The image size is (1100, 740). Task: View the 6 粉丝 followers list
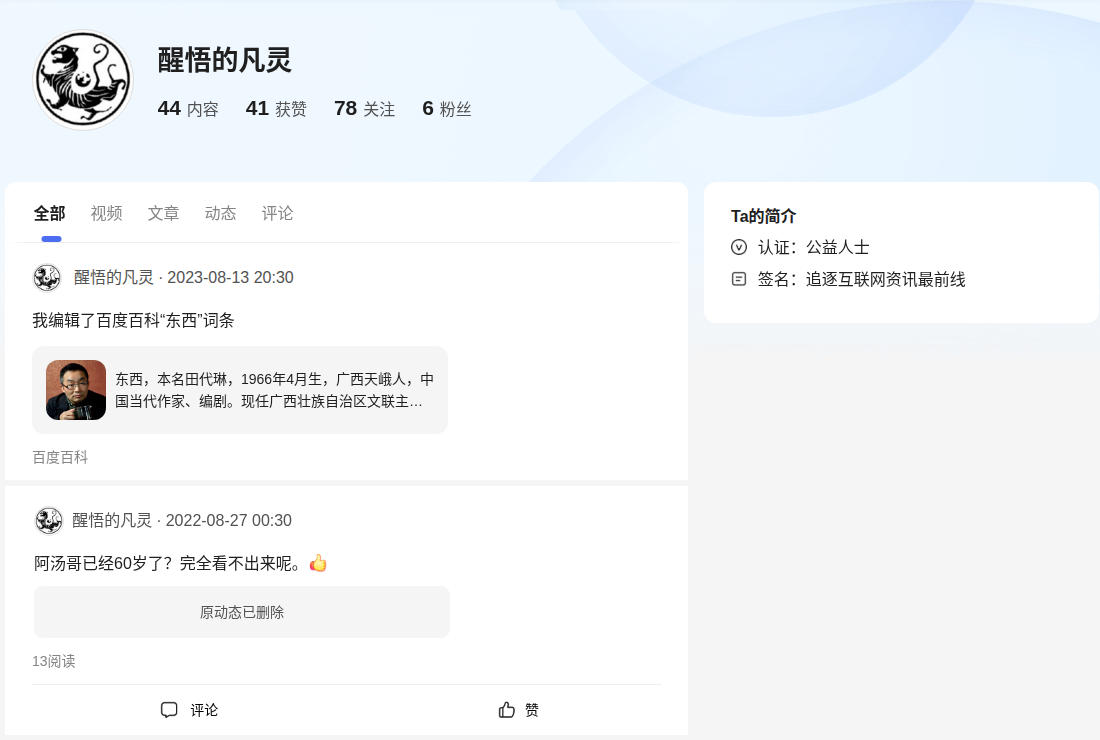click(x=446, y=109)
